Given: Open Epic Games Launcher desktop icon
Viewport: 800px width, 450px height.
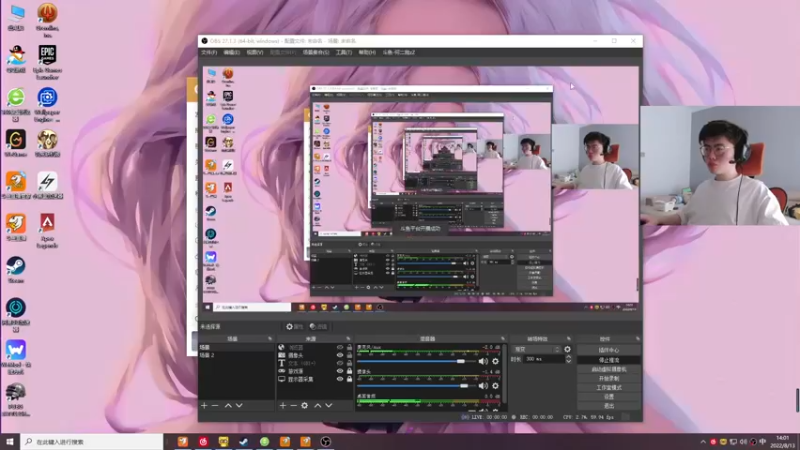Looking at the screenshot, I should (47, 62).
